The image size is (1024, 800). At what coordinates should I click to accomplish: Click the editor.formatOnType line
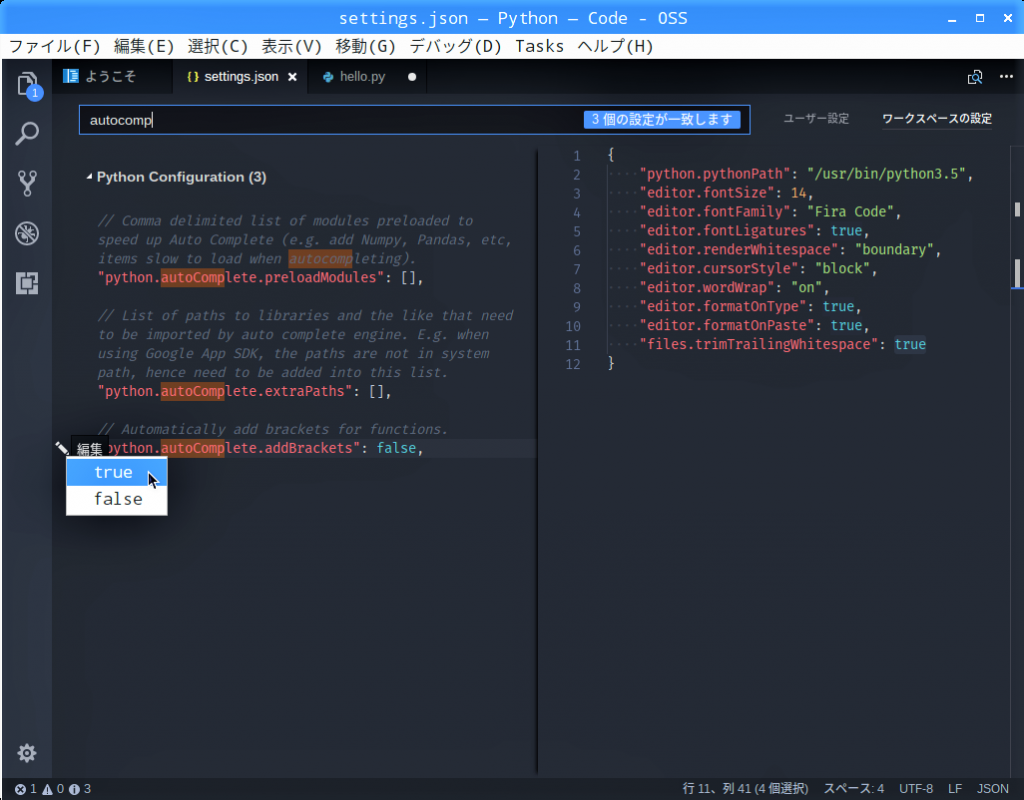coord(750,306)
